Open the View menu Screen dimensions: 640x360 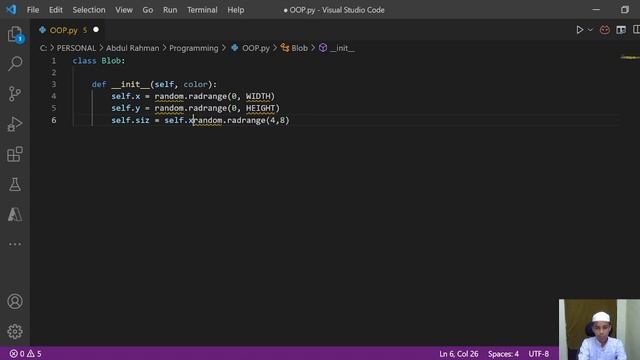[x=124, y=10]
